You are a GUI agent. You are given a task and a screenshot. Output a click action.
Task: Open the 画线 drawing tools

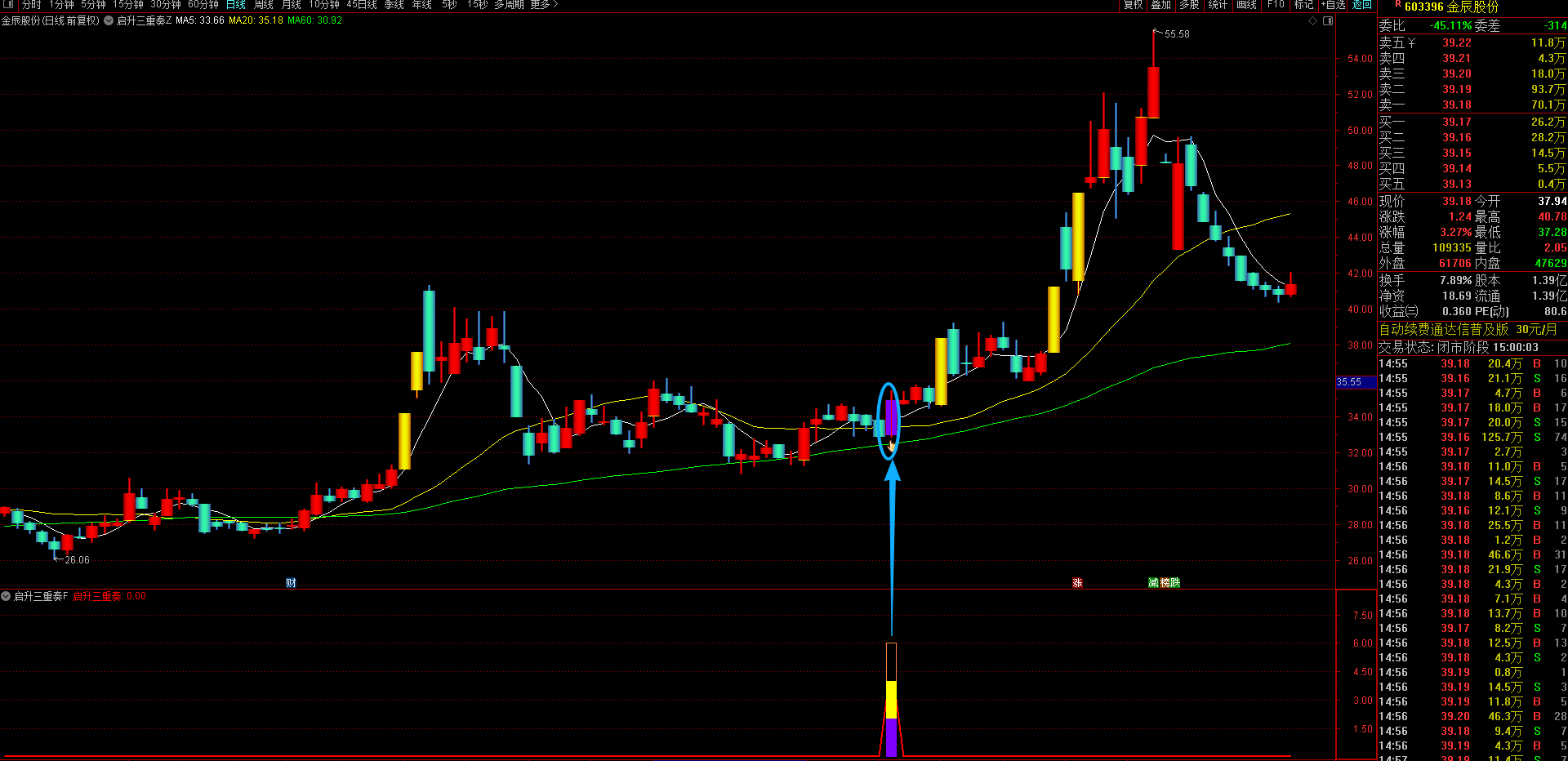pos(1246,5)
